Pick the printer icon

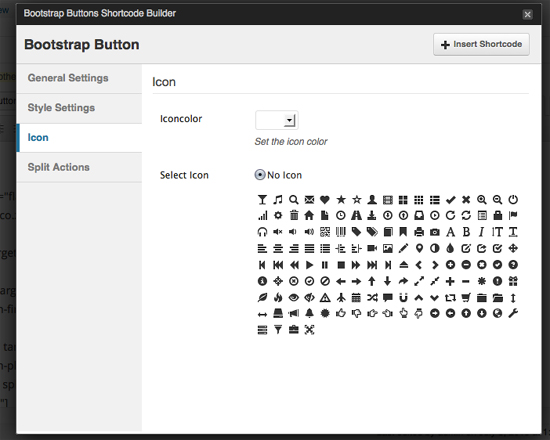pyautogui.click(x=419, y=232)
